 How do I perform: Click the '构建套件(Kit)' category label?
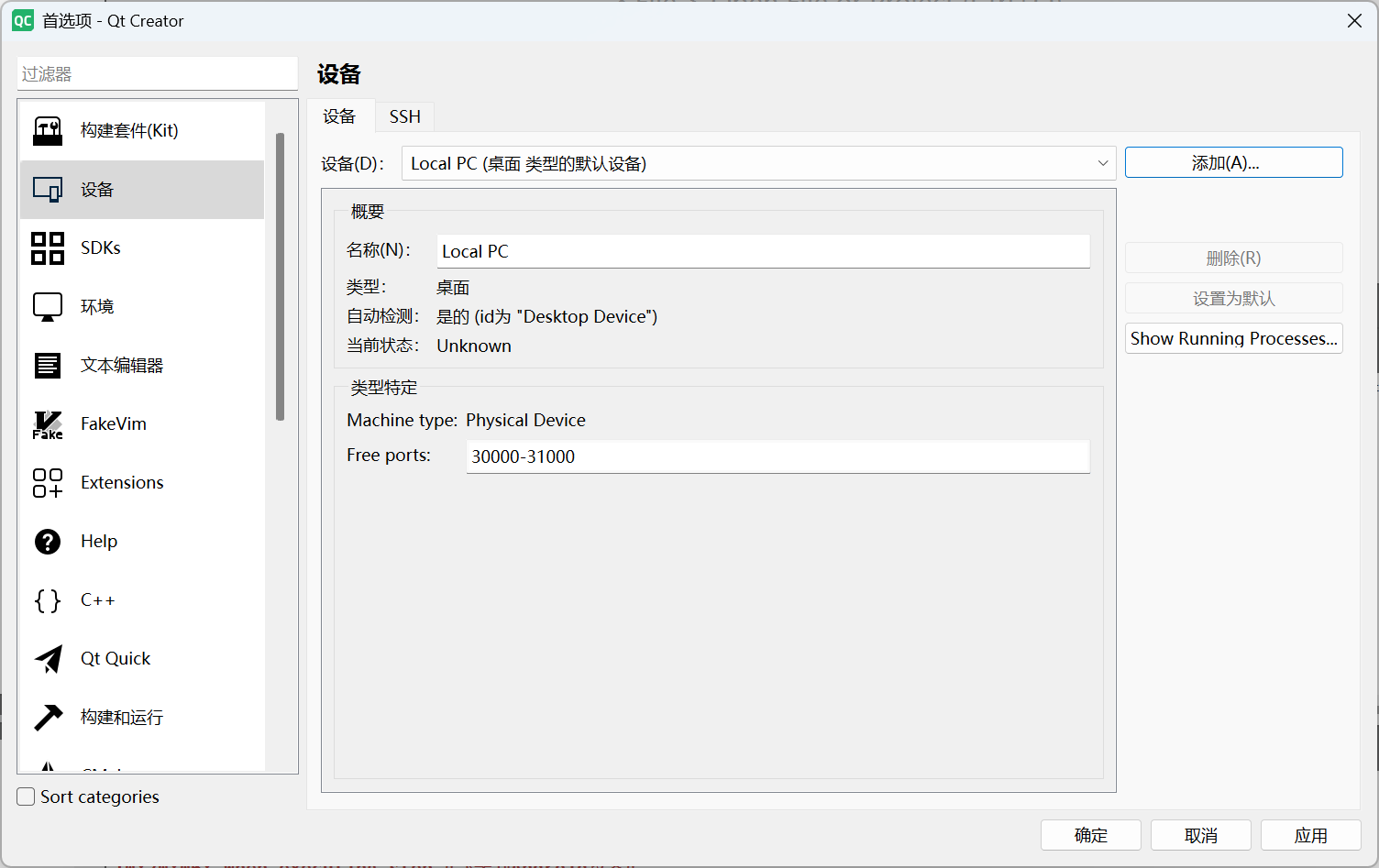coord(129,130)
